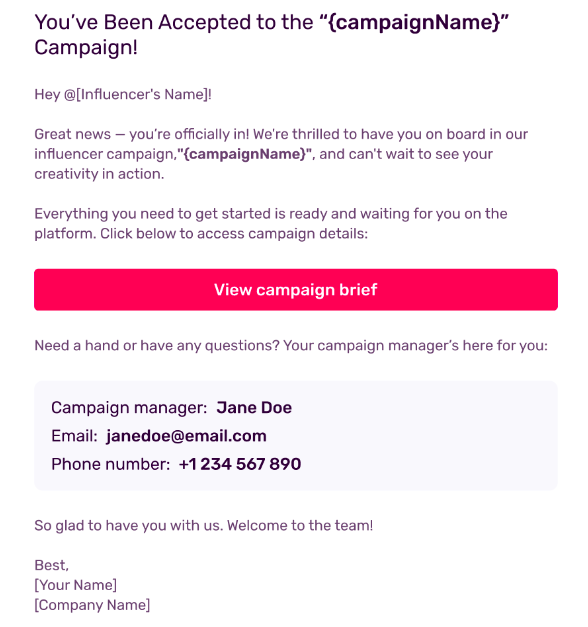The image size is (588, 627).
Task: Click the Phone number label
Action: (110, 464)
